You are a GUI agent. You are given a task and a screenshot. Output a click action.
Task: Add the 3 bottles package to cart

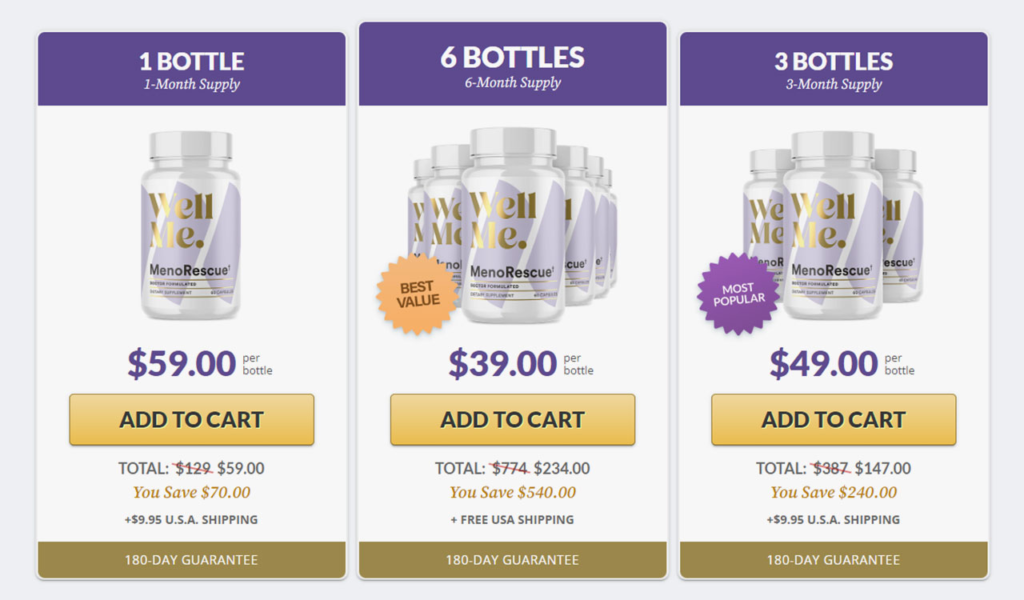(x=833, y=419)
